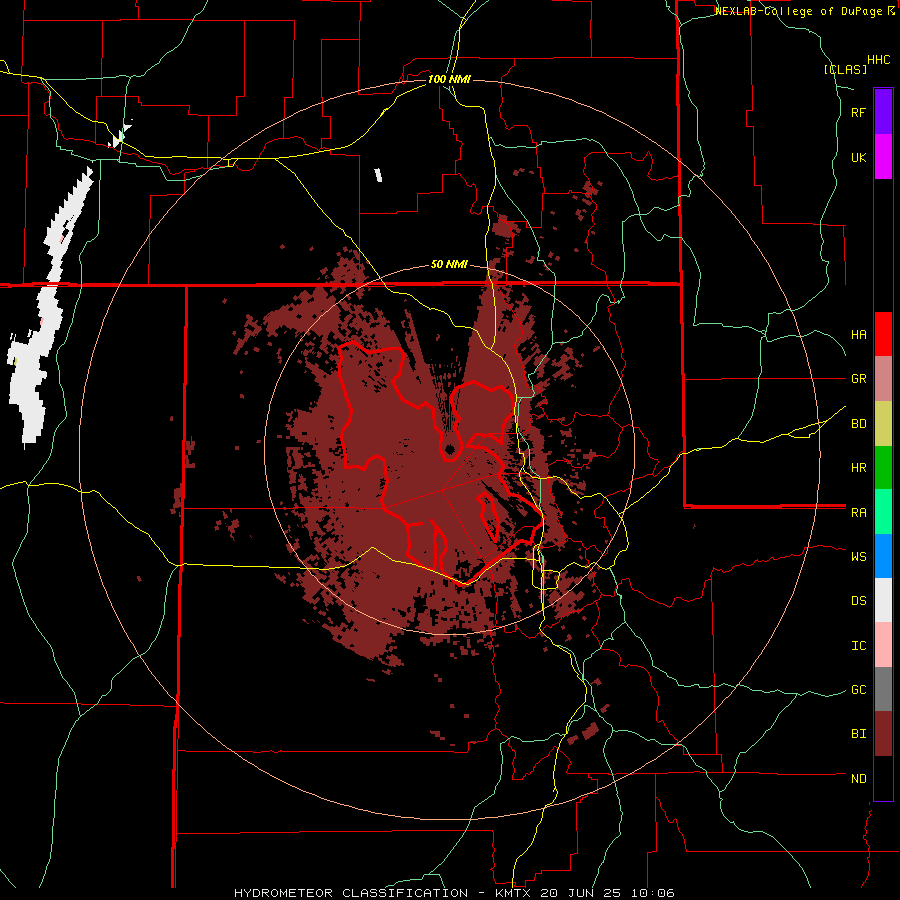Click the UK magenta legend swatch
This screenshot has width=900, height=900.
[883, 157]
